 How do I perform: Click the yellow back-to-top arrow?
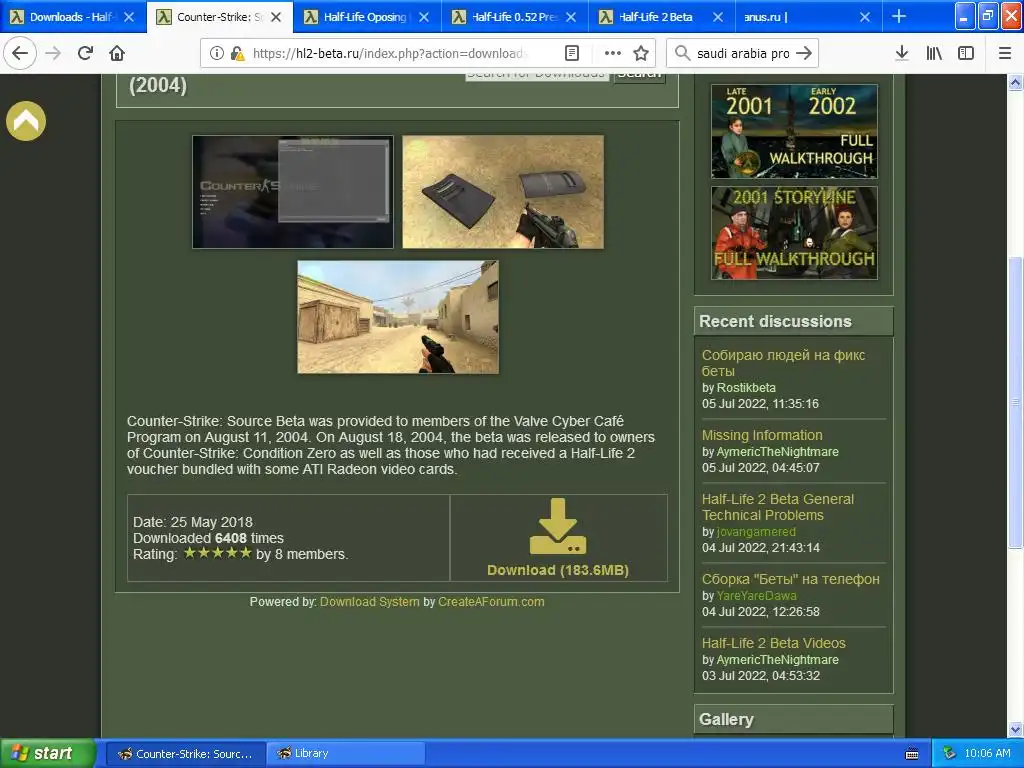click(26, 121)
